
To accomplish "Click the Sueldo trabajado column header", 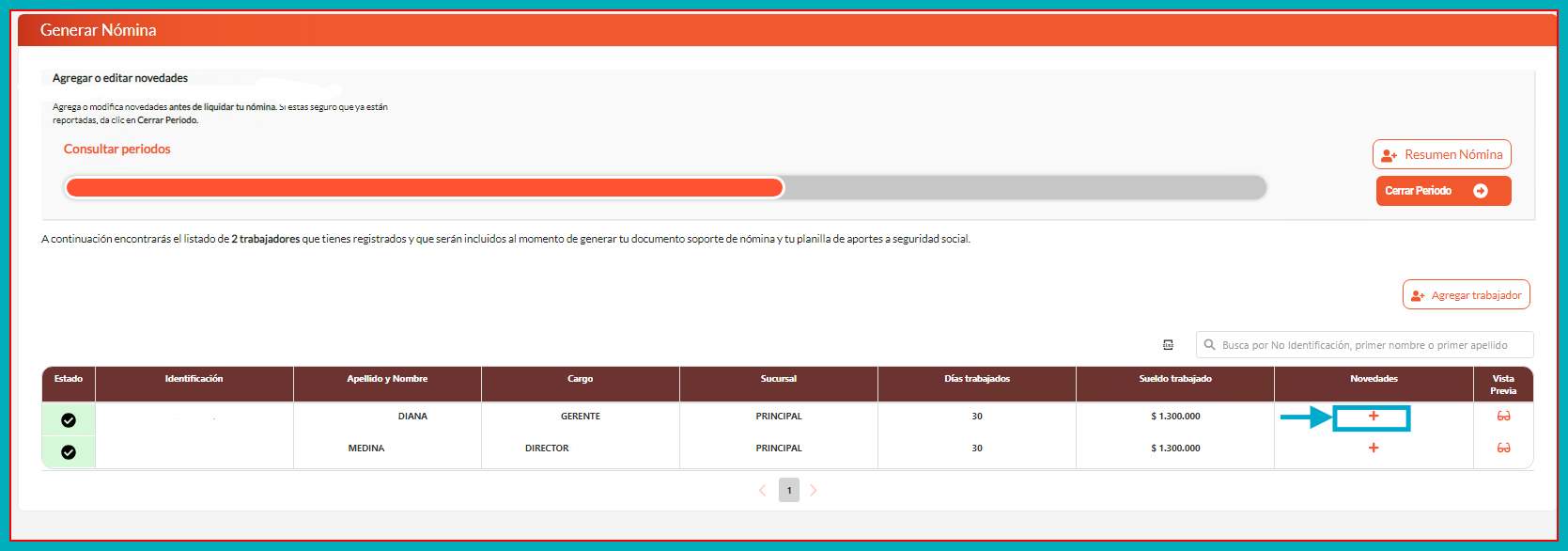I will tap(1175, 379).
